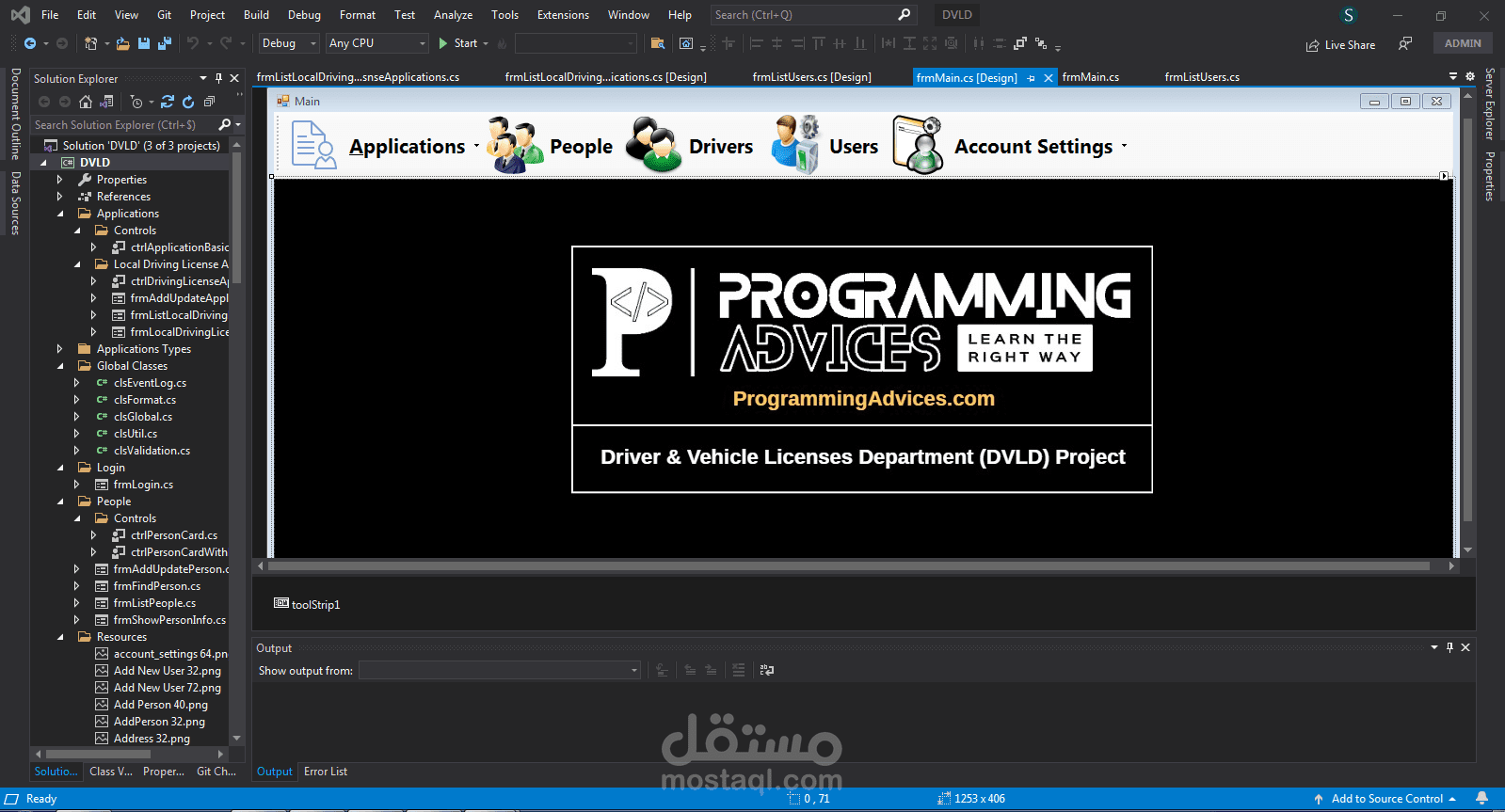
Task: Click the Collapse All icon in Solution Explorer
Action: [209, 102]
